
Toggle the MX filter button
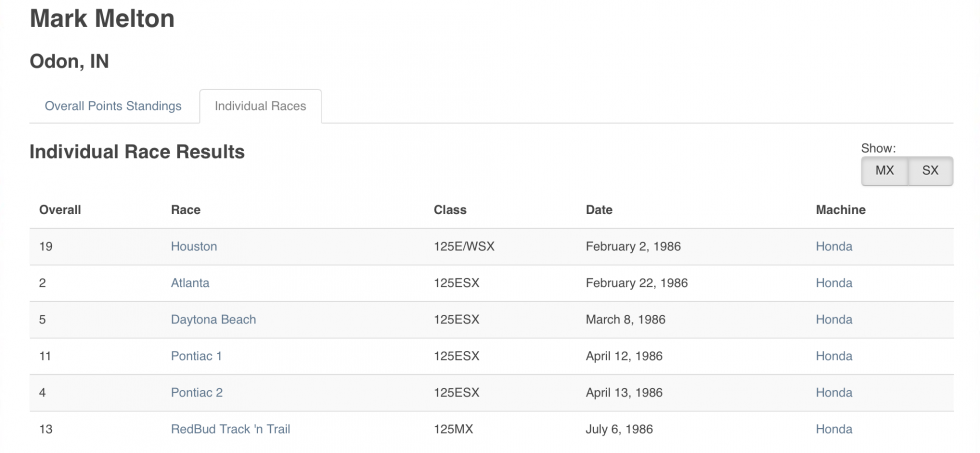tap(884, 171)
